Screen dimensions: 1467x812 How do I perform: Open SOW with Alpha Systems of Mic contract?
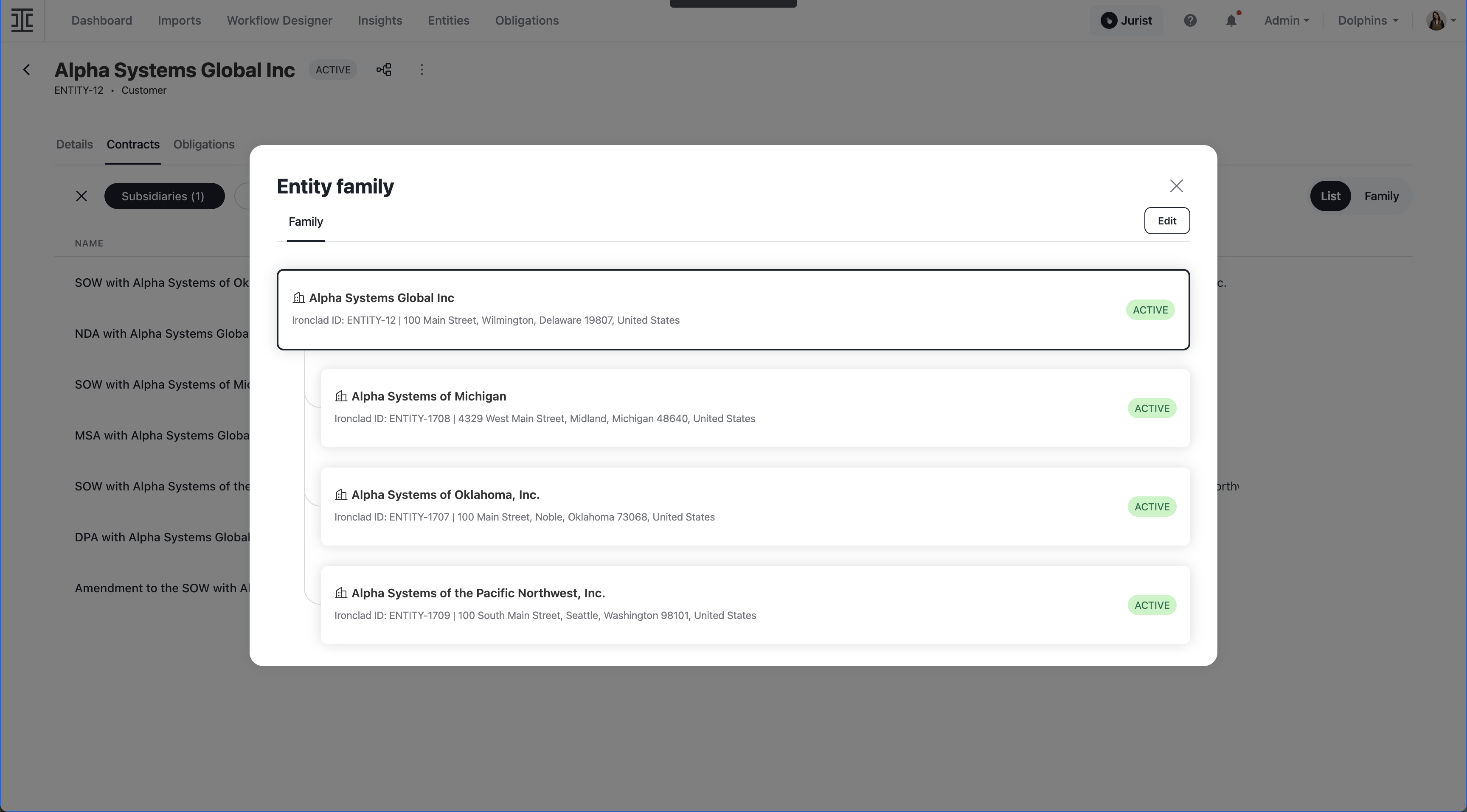[162, 384]
